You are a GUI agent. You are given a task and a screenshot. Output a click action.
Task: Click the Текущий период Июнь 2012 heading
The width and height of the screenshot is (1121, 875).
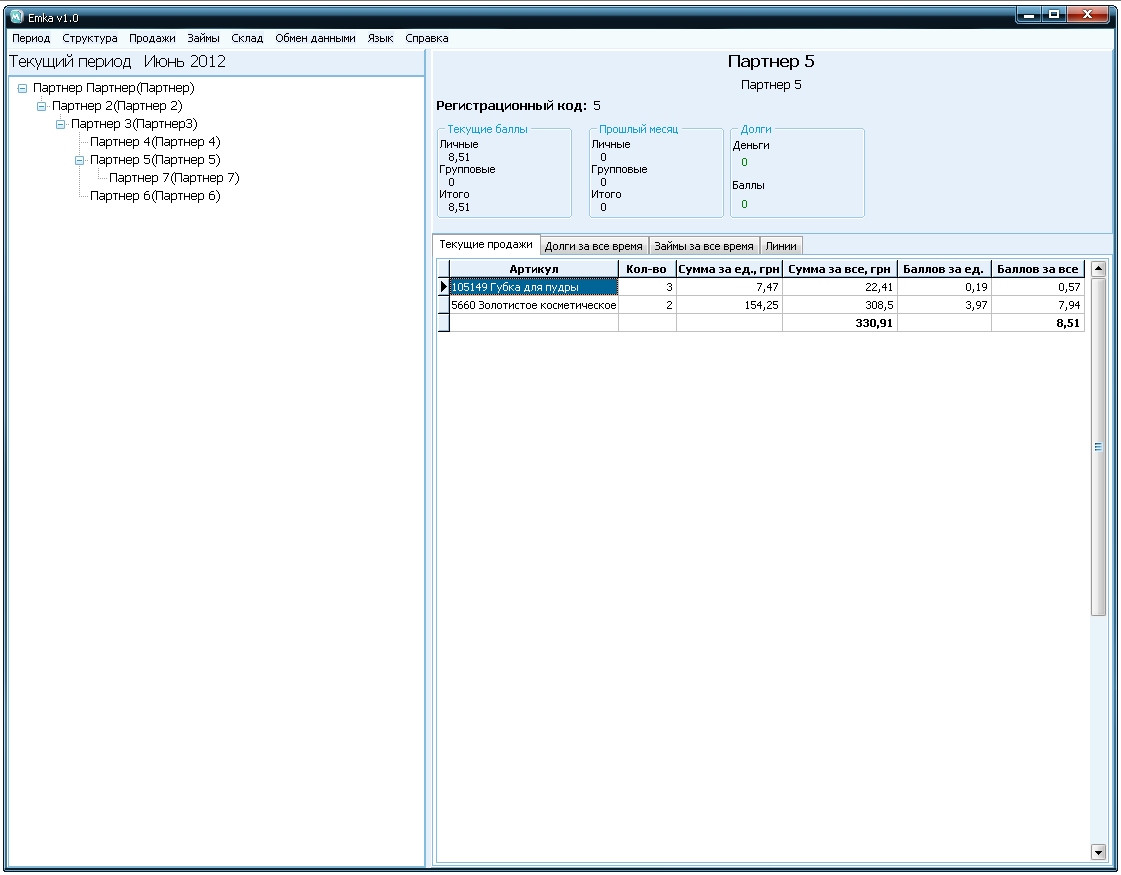click(117, 61)
